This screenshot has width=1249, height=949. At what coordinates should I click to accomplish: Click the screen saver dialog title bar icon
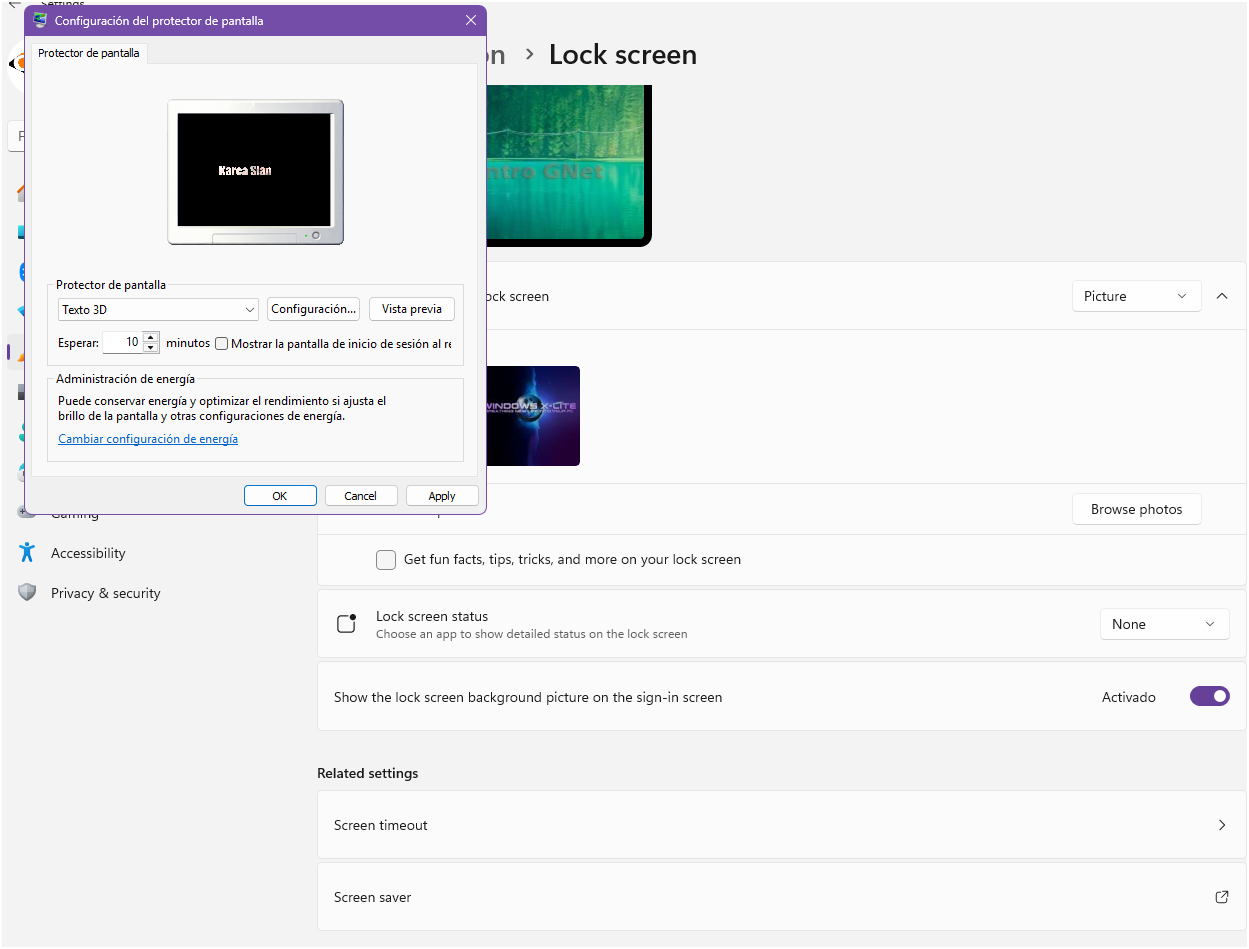40,20
